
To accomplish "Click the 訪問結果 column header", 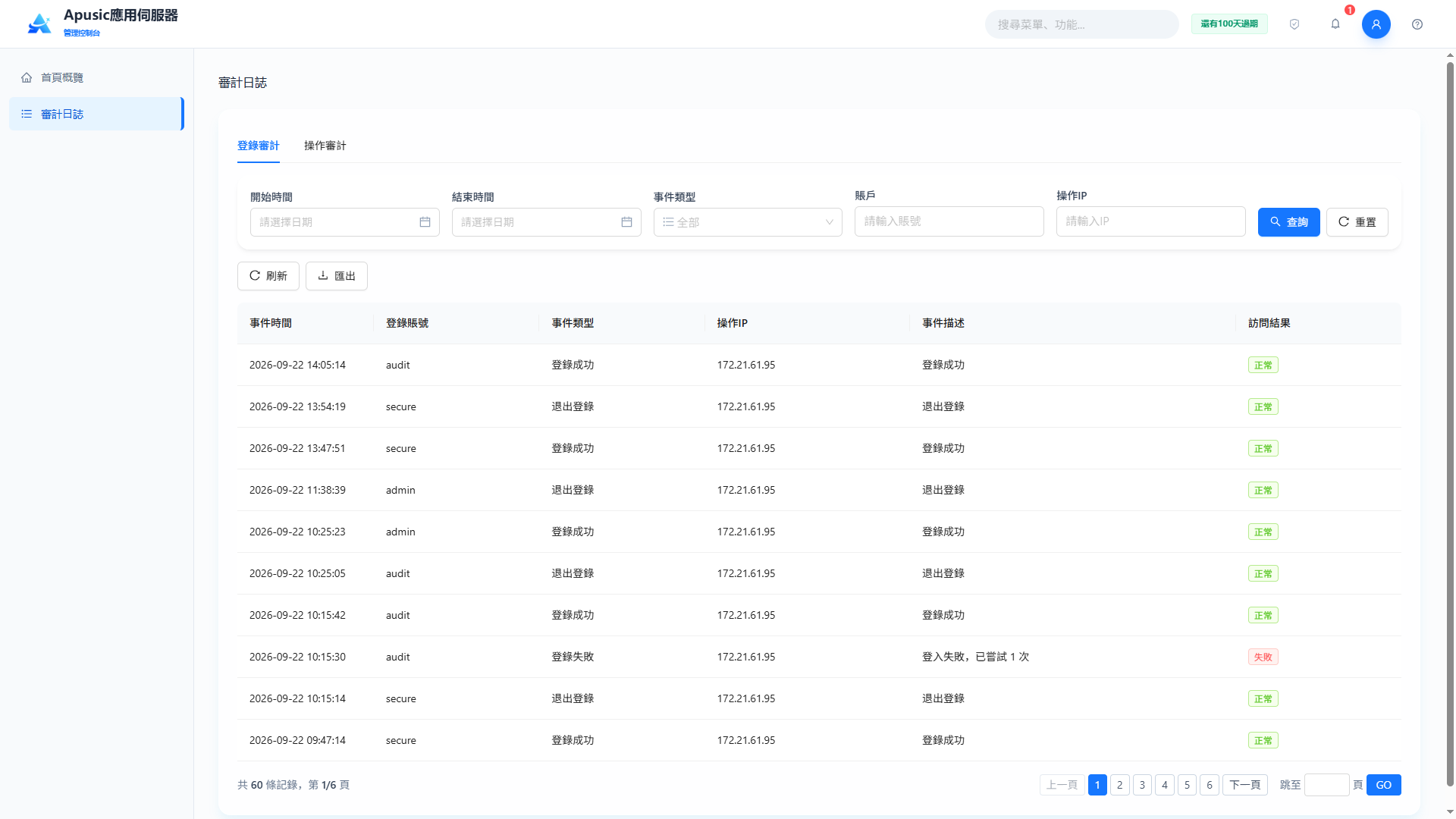I will (x=1269, y=323).
